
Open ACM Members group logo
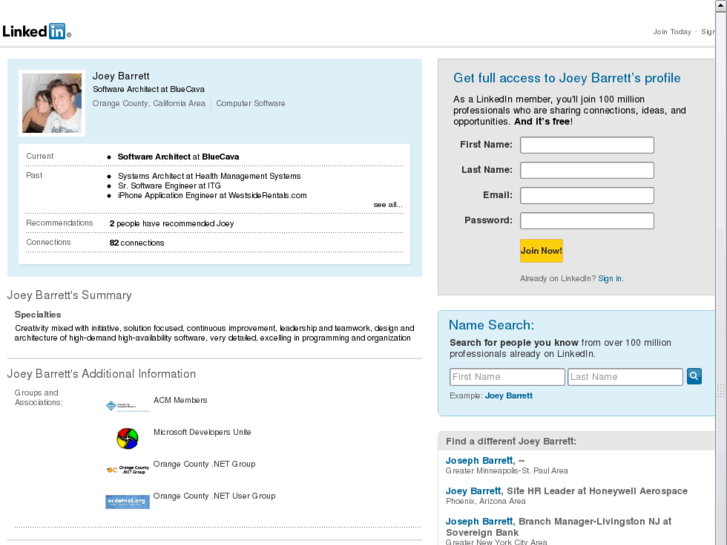pos(127,406)
